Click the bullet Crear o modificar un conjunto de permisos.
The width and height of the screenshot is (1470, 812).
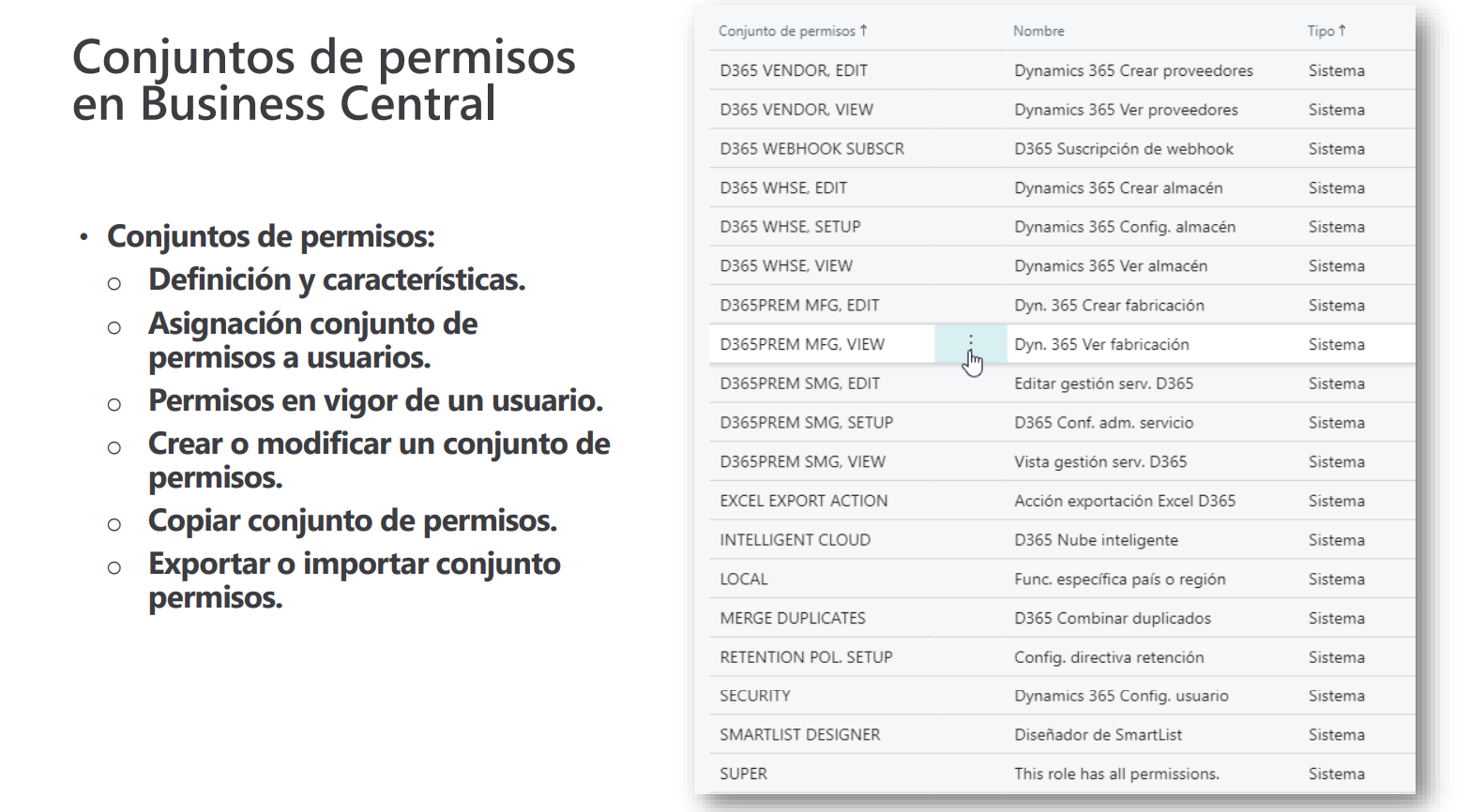379,460
